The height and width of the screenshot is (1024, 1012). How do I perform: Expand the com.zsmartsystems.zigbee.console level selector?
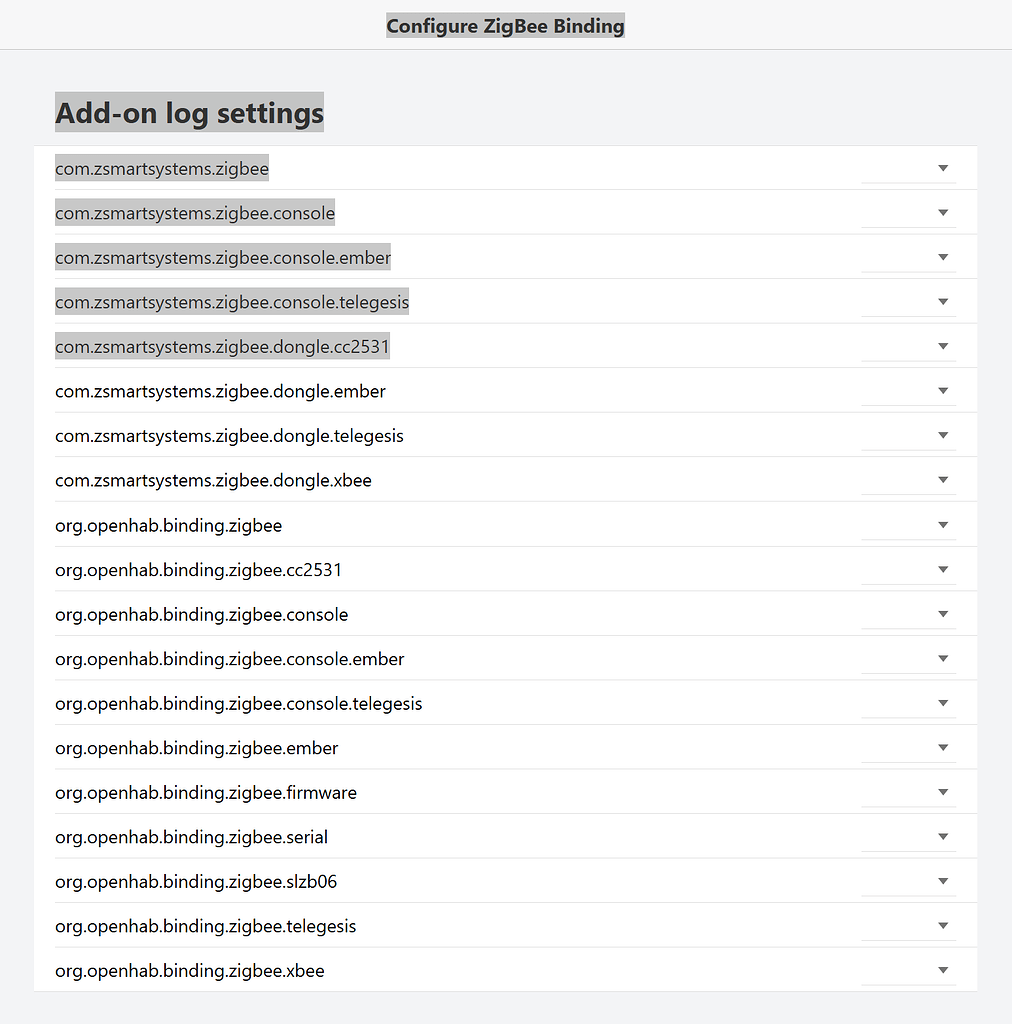click(941, 212)
